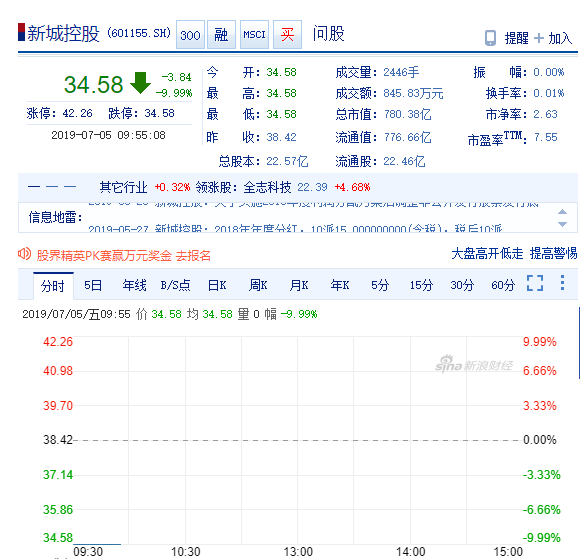Click the MSCI badge
Viewport: 580px width, 559px height.
[254, 35]
